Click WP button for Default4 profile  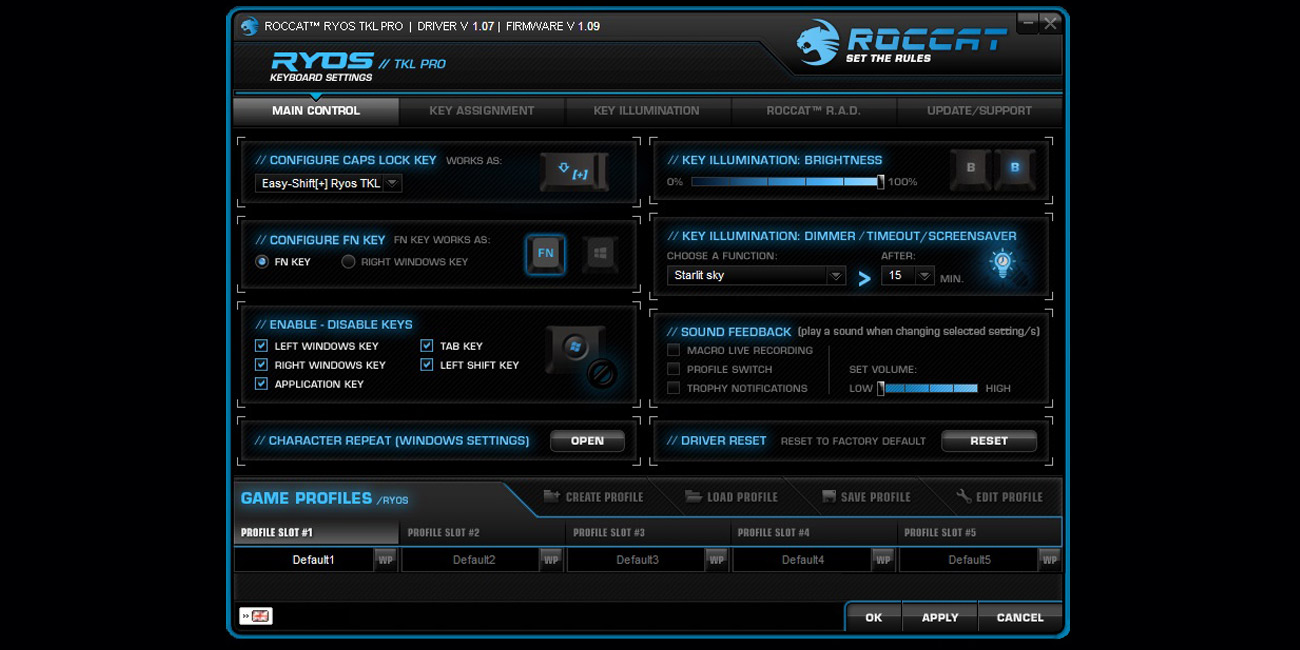(x=882, y=560)
